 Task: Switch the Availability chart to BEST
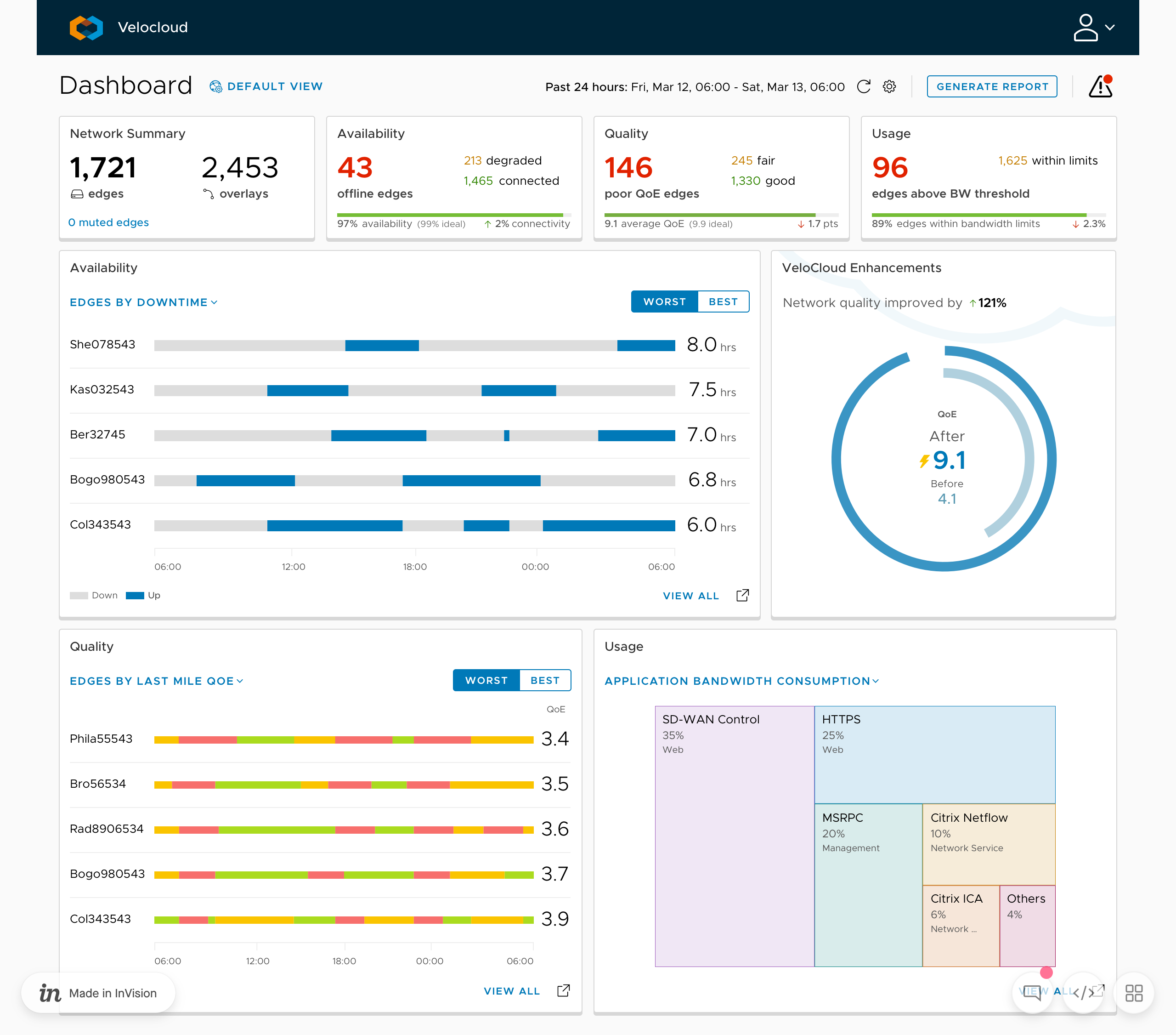tap(723, 301)
